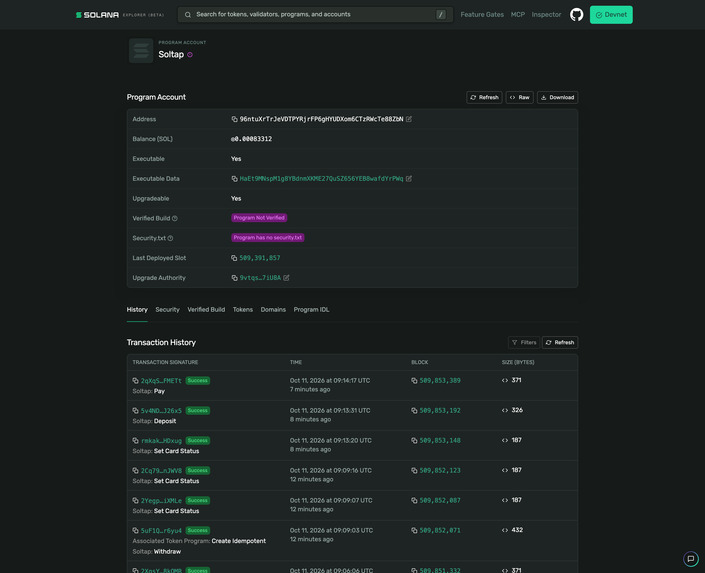
Task: Click timestamp Oct 11, 2026 at 09:14:17 UTC
Action: [330, 381]
